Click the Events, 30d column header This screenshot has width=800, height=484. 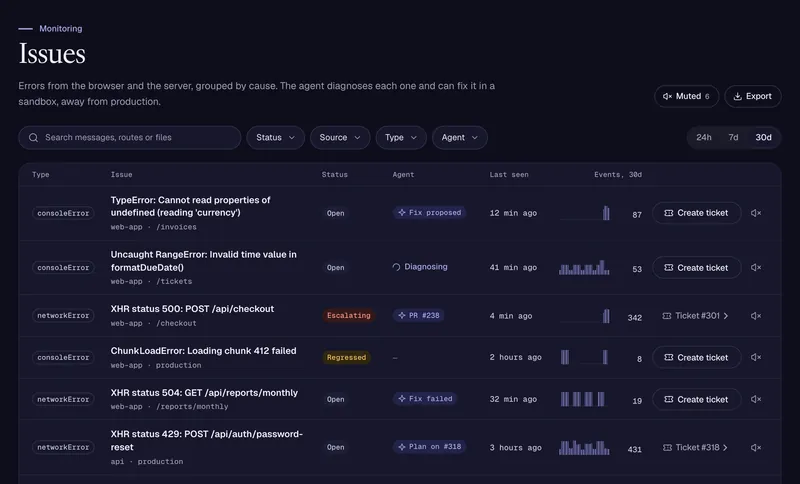pyautogui.click(x=618, y=174)
